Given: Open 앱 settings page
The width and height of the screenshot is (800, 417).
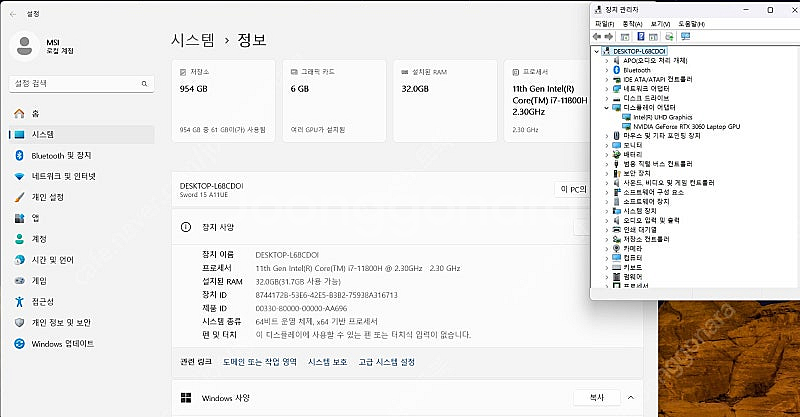Looking at the screenshot, I should coord(82,218).
